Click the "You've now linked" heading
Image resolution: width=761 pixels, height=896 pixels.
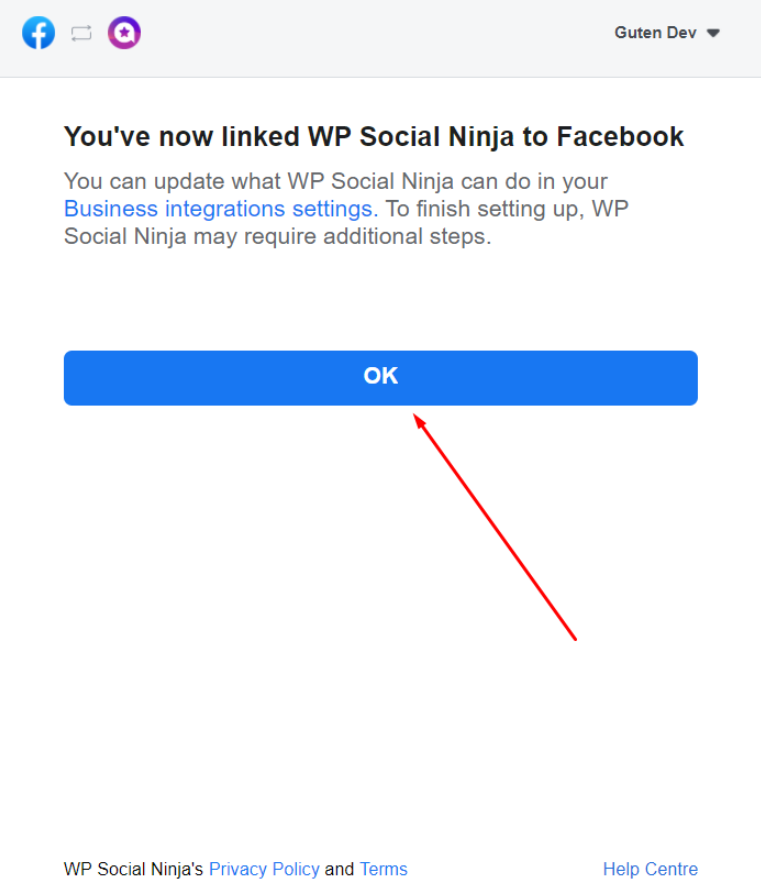(374, 137)
